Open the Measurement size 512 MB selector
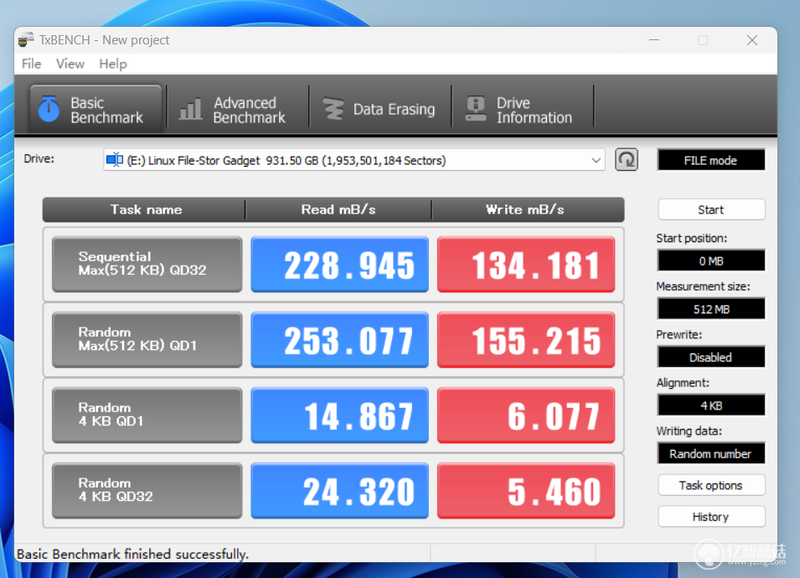The width and height of the screenshot is (800, 578). click(x=711, y=309)
